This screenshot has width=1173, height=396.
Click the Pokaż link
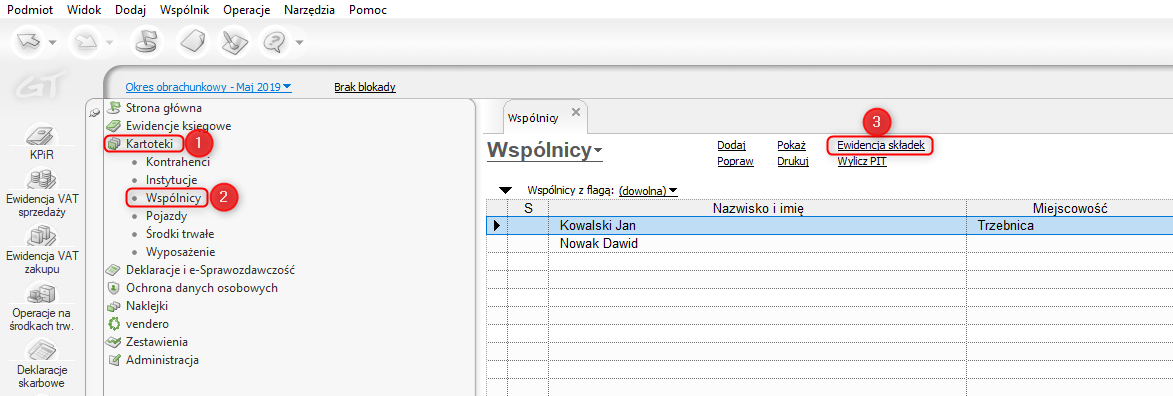tap(791, 145)
